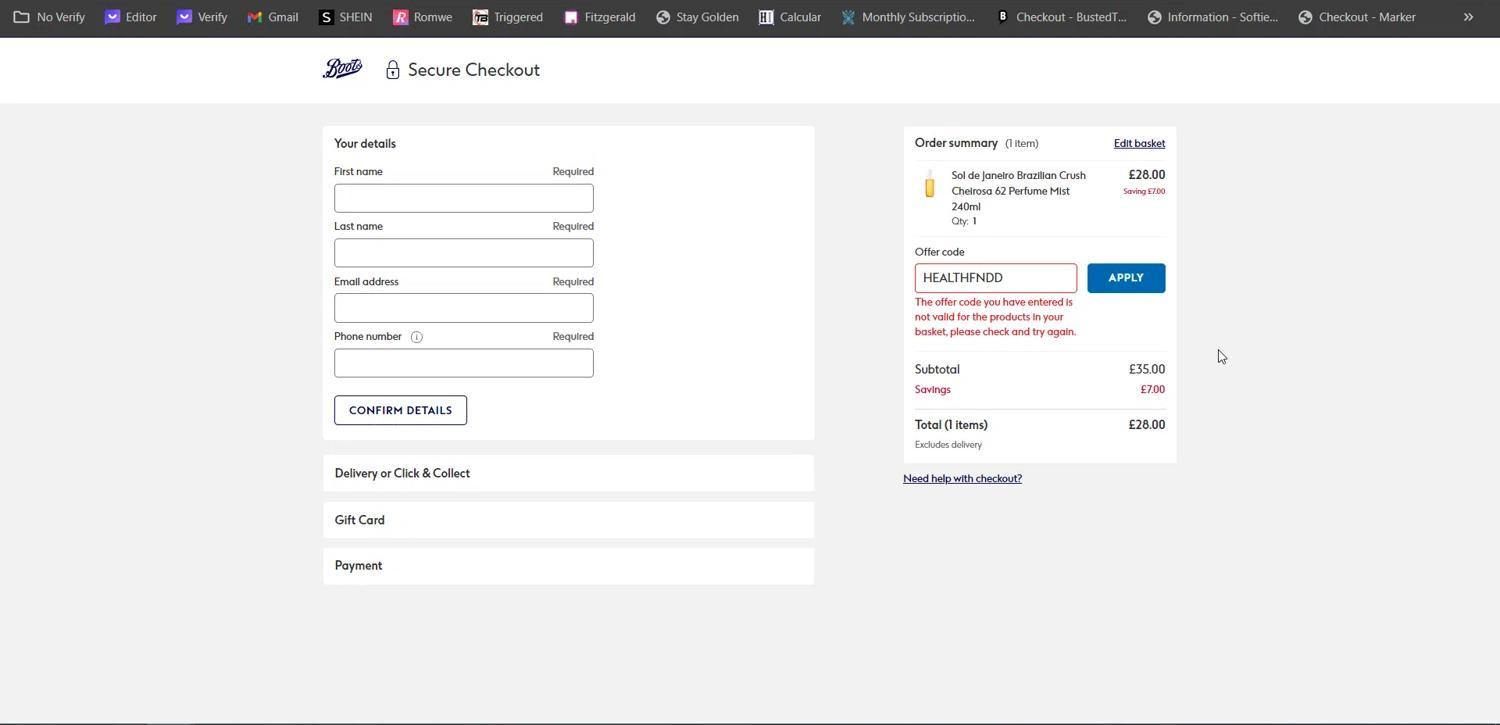Viewport: 1500px width, 725px height.
Task: Open the Stay Golden bookmark
Action: tap(697, 17)
